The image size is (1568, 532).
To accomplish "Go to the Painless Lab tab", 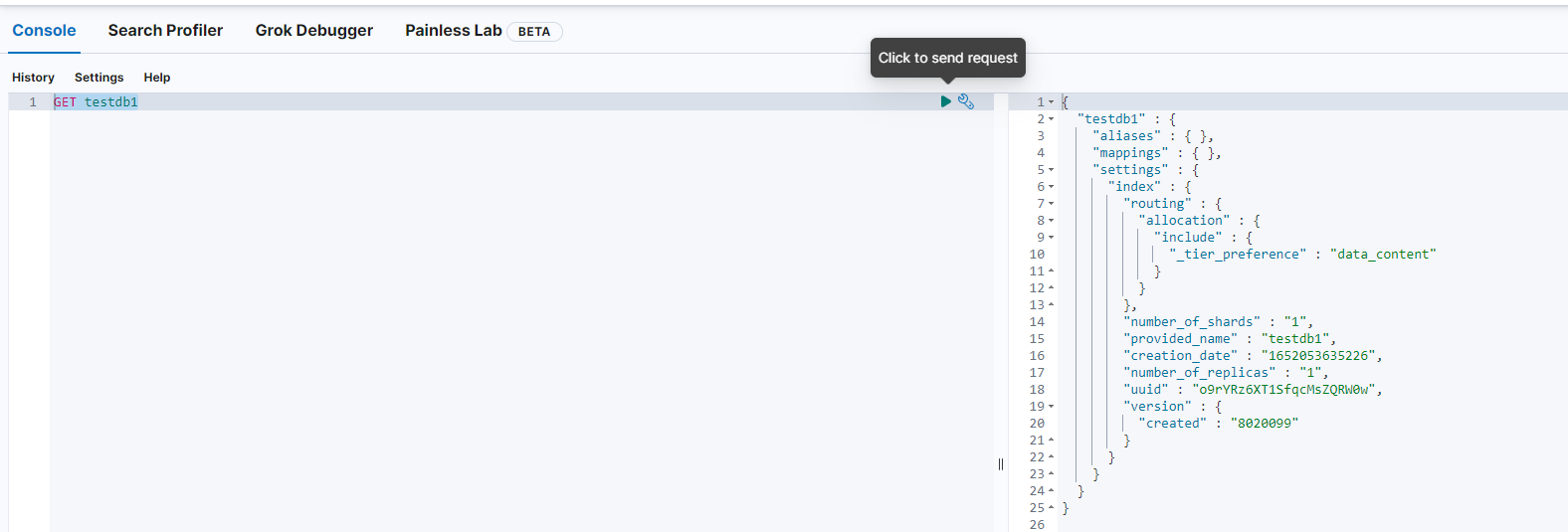I will click(x=454, y=31).
